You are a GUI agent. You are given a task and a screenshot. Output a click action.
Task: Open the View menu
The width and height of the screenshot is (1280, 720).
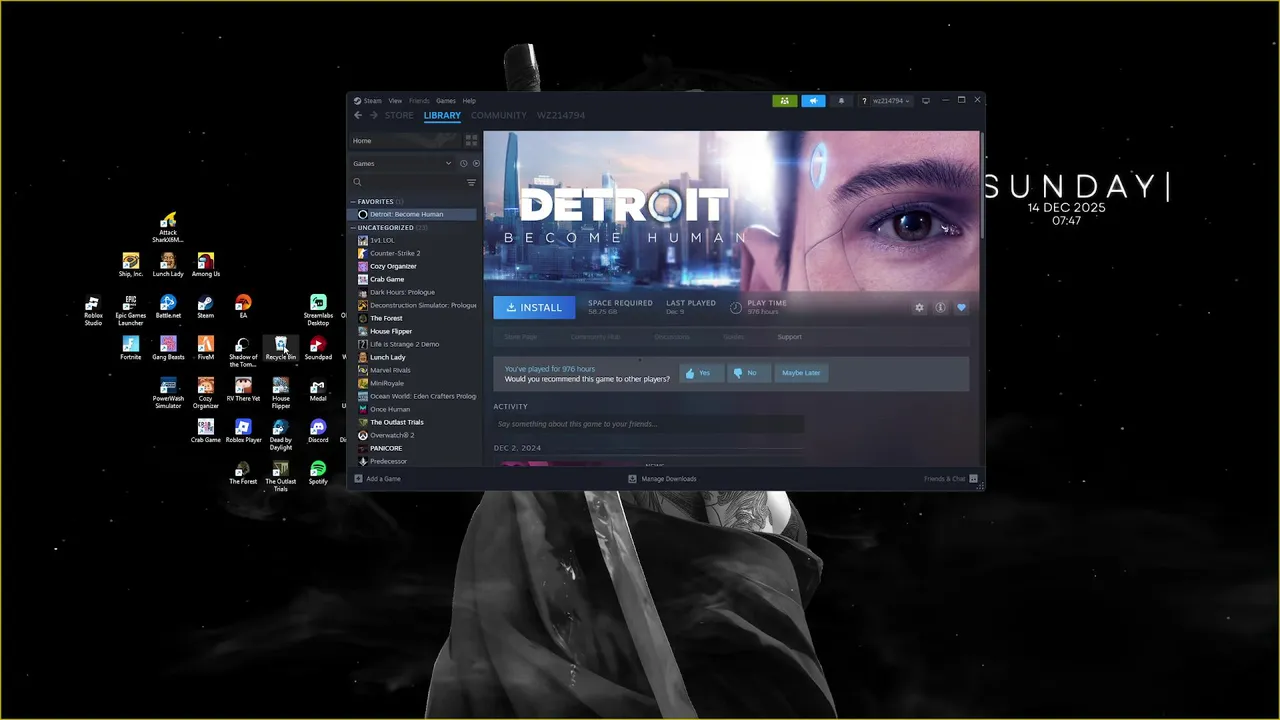tap(395, 101)
